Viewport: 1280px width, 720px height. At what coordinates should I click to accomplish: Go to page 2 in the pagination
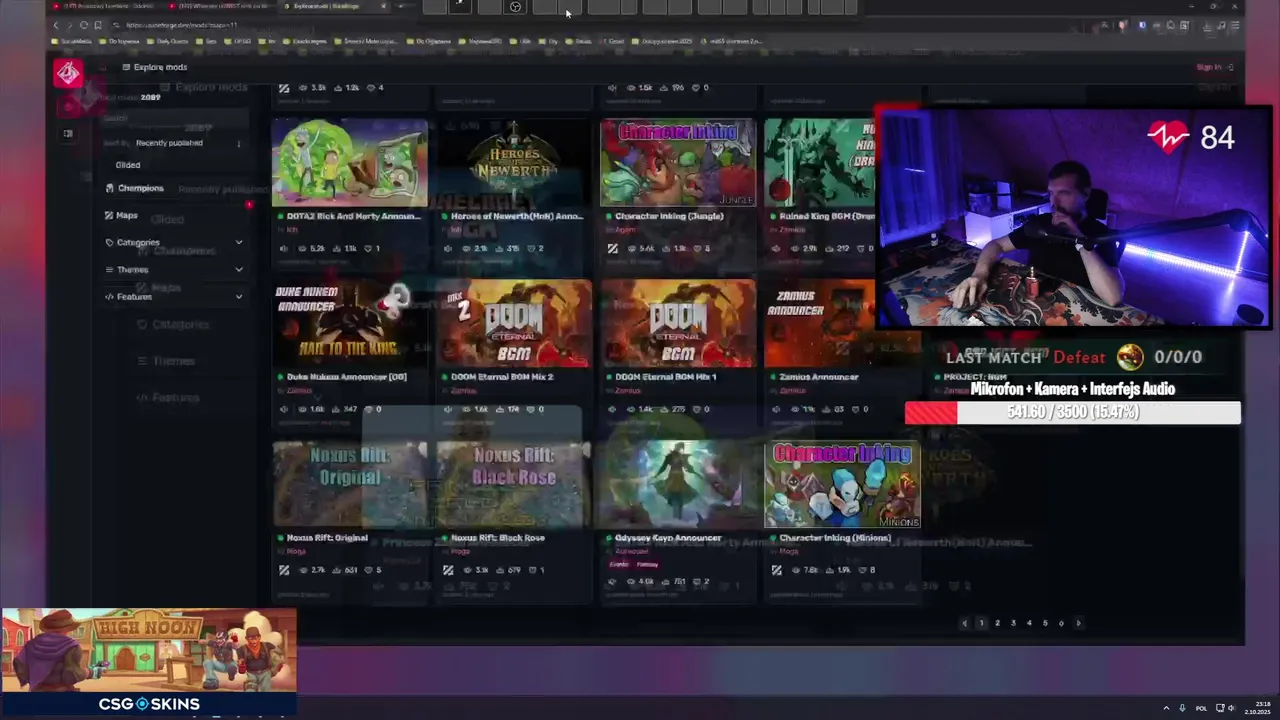click(997, 623)
